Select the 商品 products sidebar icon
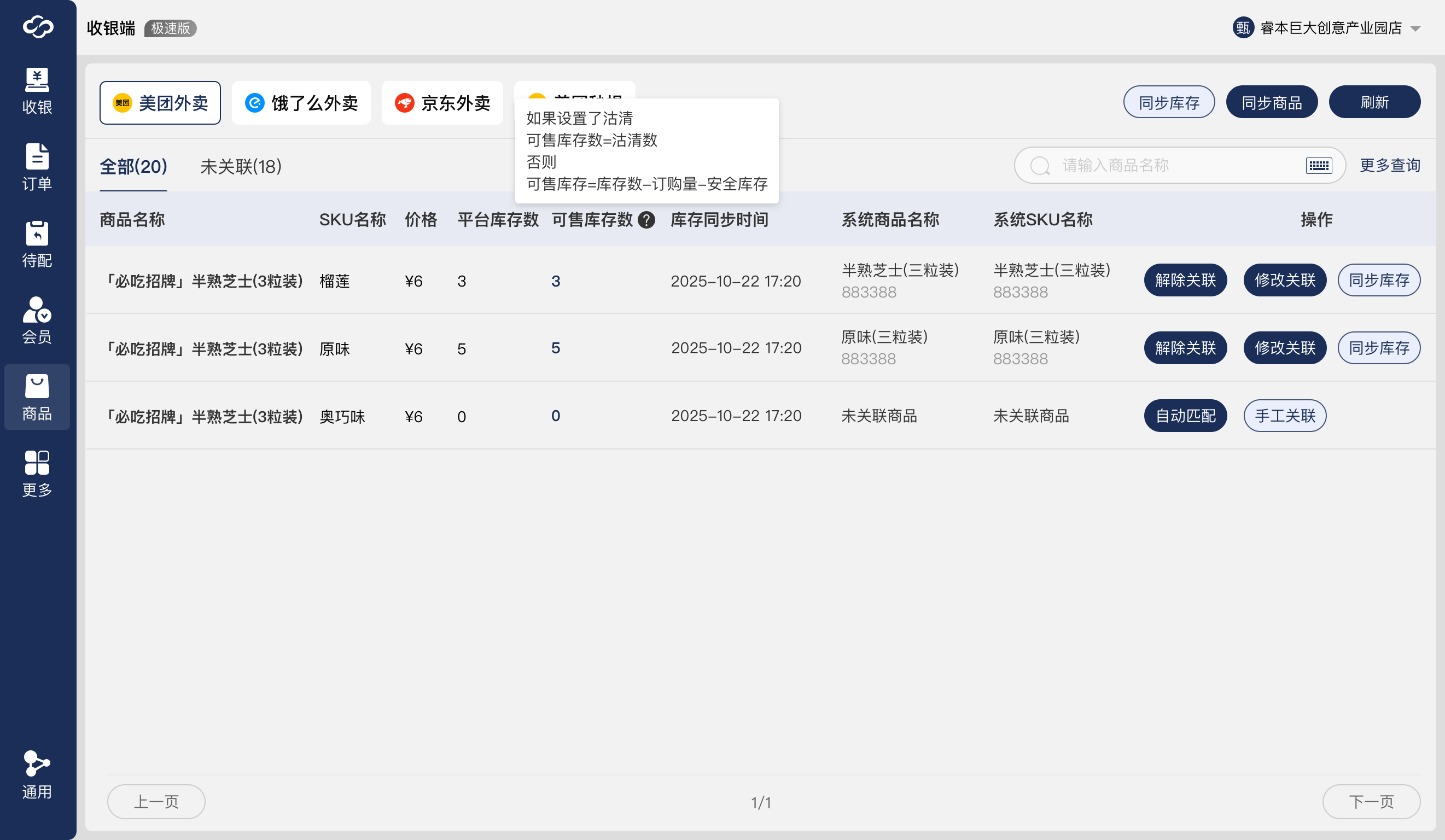1445x840 pixels. coord(37,397)
